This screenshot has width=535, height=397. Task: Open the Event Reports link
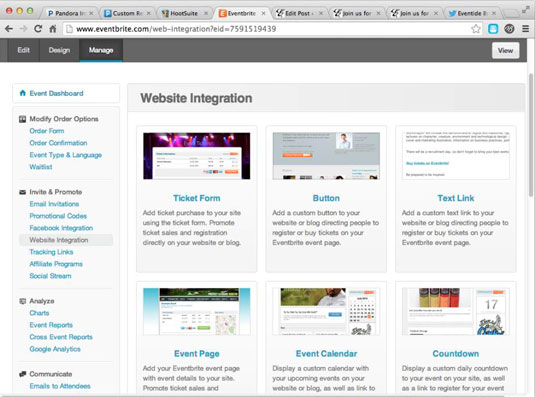(51, 325)
